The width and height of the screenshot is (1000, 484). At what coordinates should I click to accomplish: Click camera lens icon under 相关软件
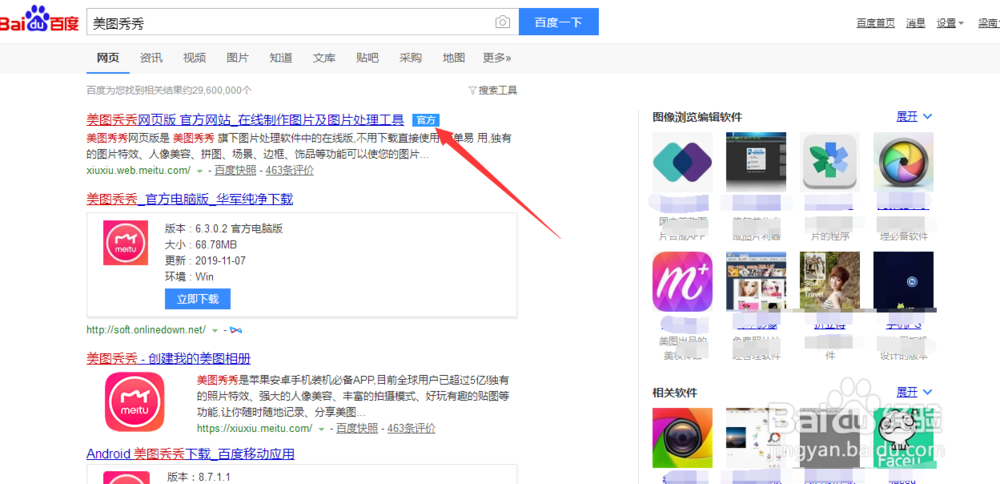pyautogui.click(x=682, y=438)
